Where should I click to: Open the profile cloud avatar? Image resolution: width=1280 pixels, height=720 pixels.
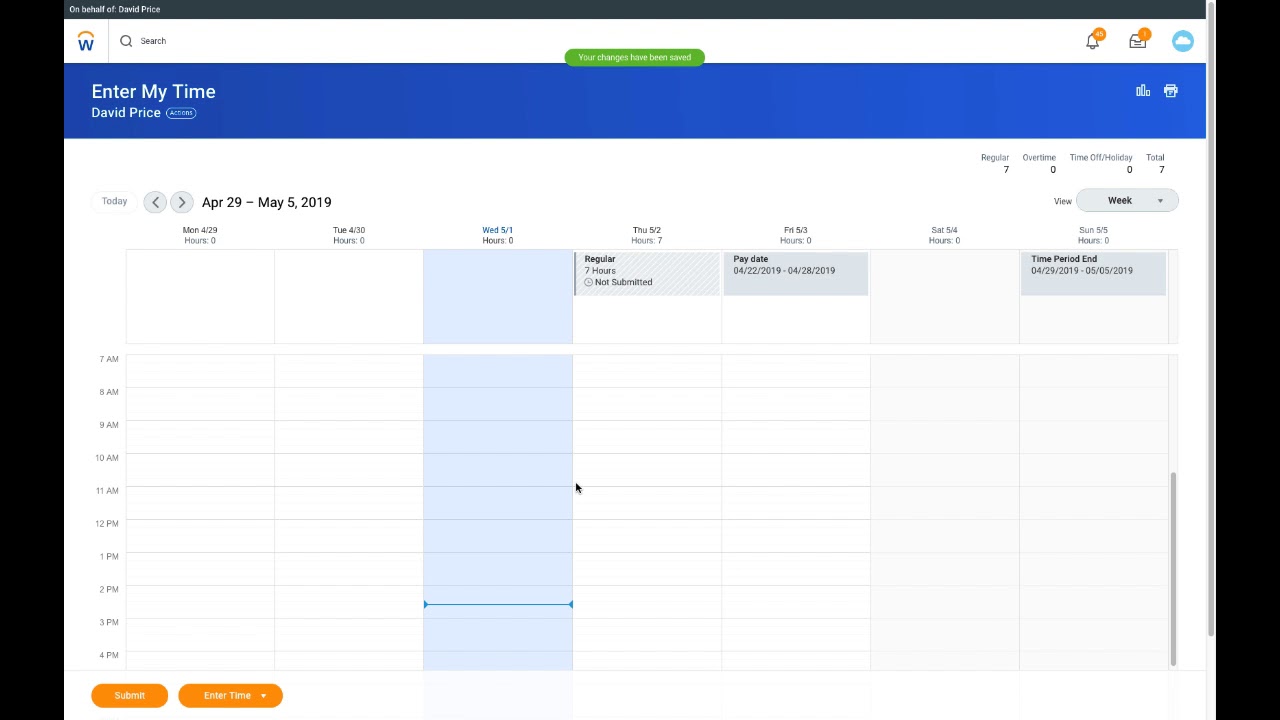coord(1183,41)
